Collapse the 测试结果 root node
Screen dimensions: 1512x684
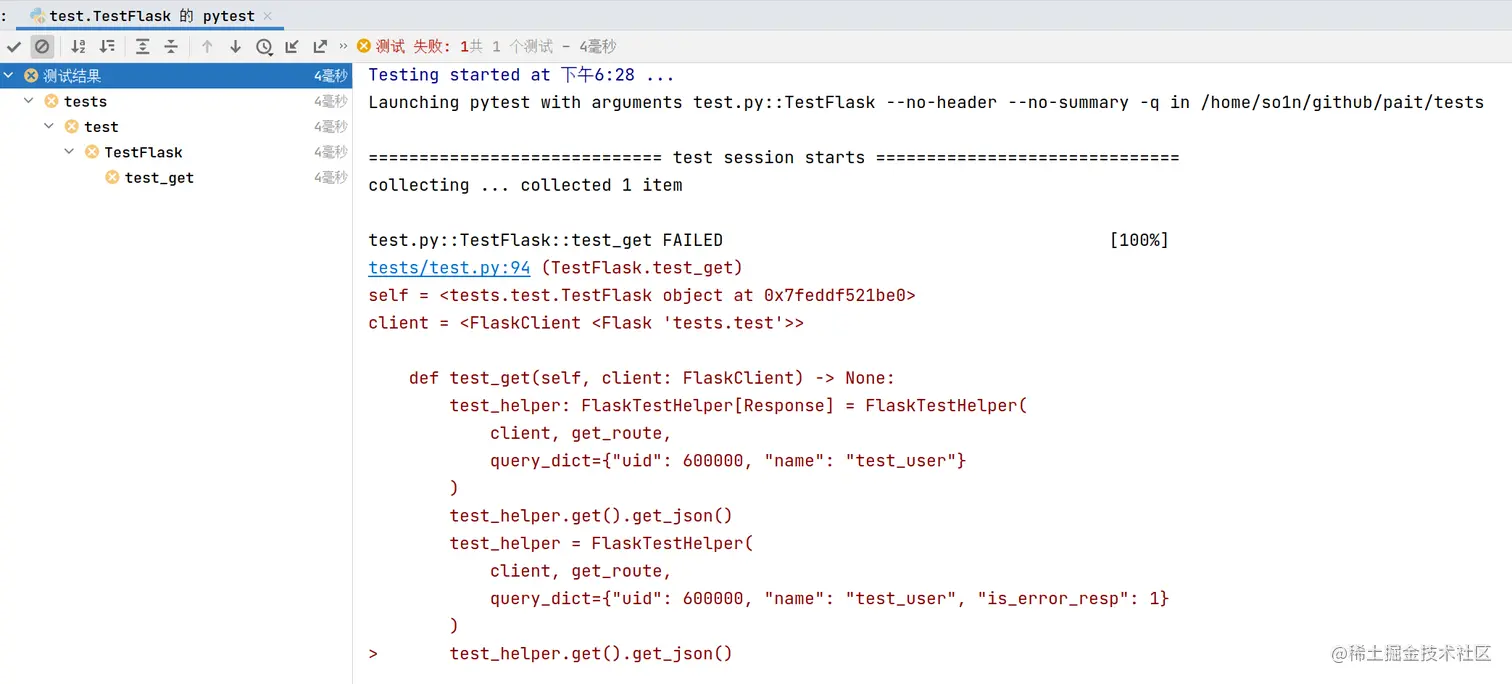tap(9, 76)
